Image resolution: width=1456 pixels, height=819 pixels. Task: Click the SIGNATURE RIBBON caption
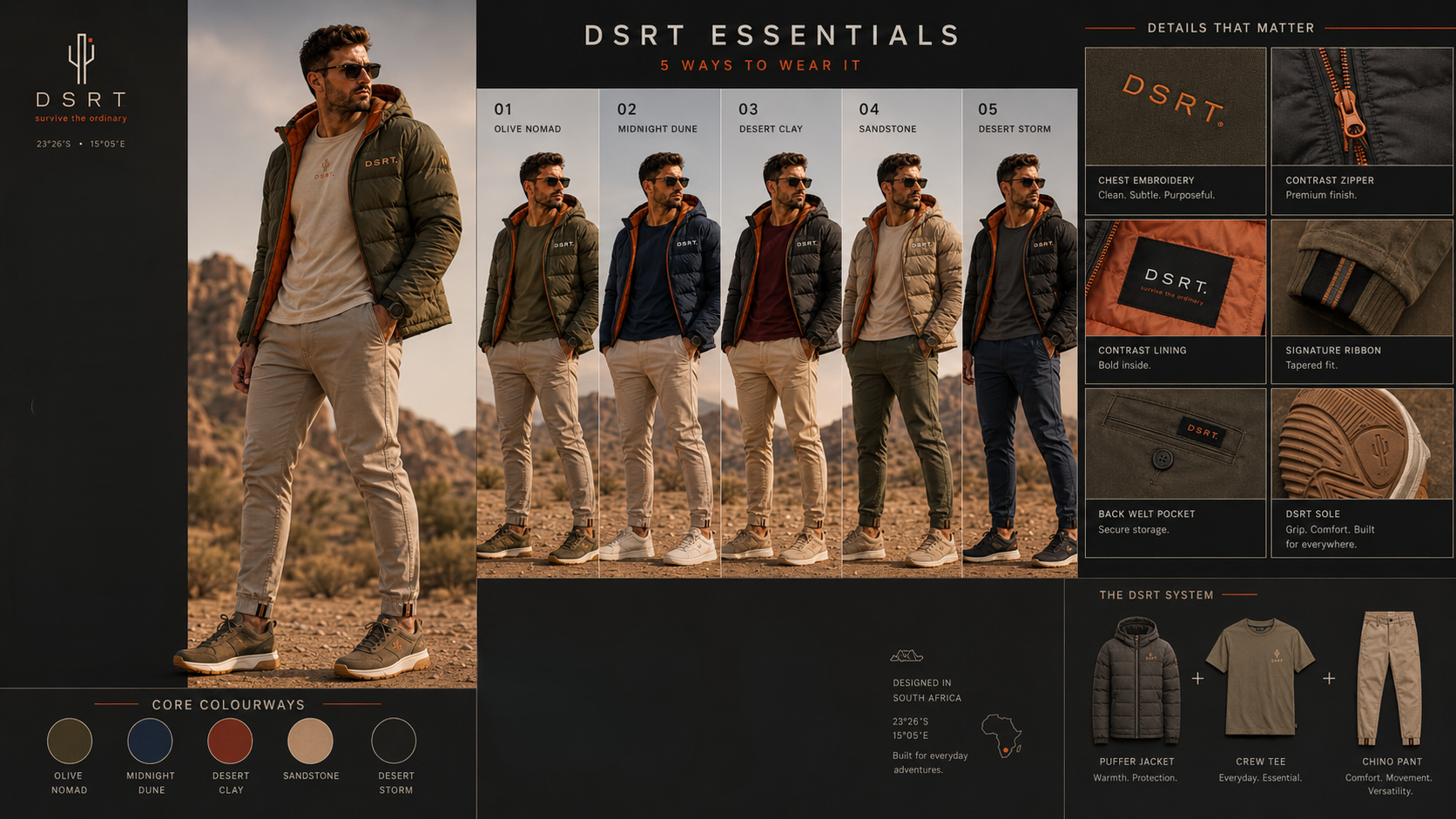coord(1333,350)
